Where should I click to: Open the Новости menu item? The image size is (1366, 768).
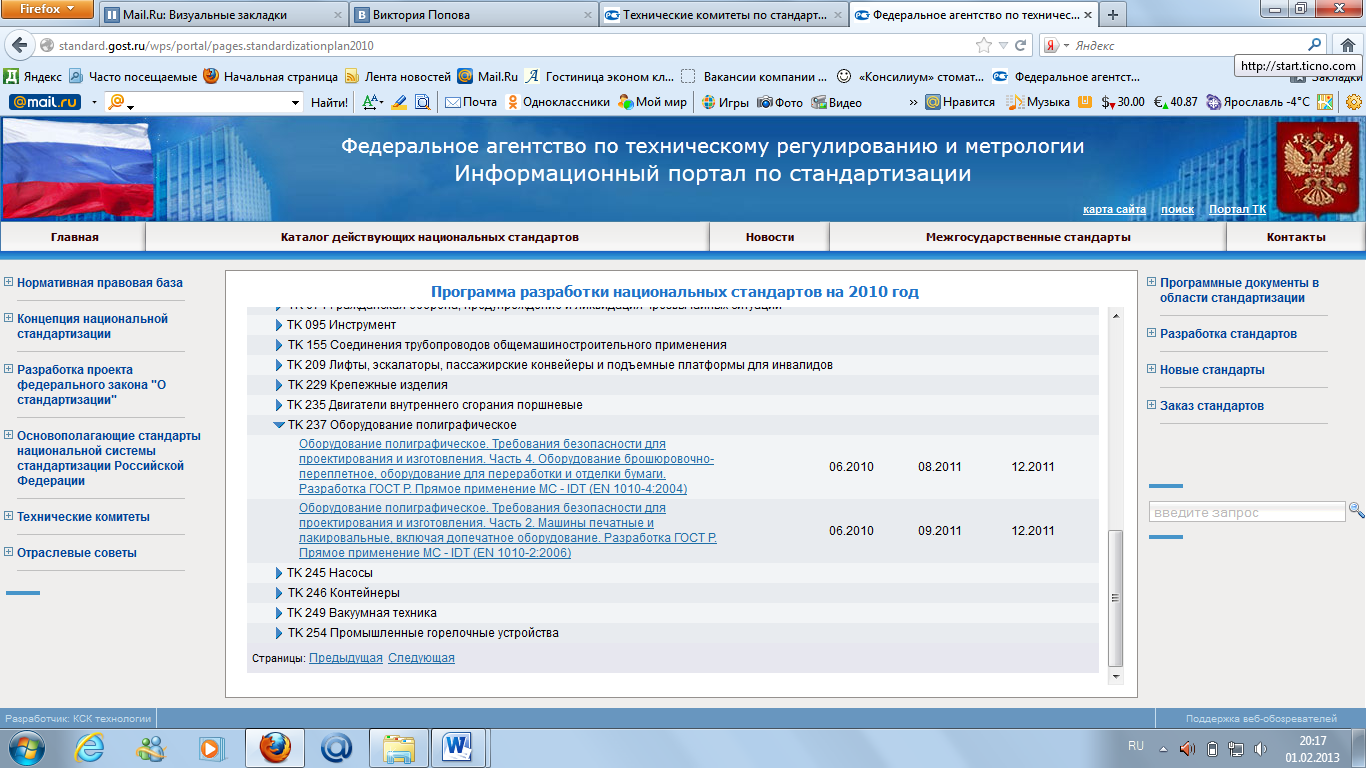point(770,237)
